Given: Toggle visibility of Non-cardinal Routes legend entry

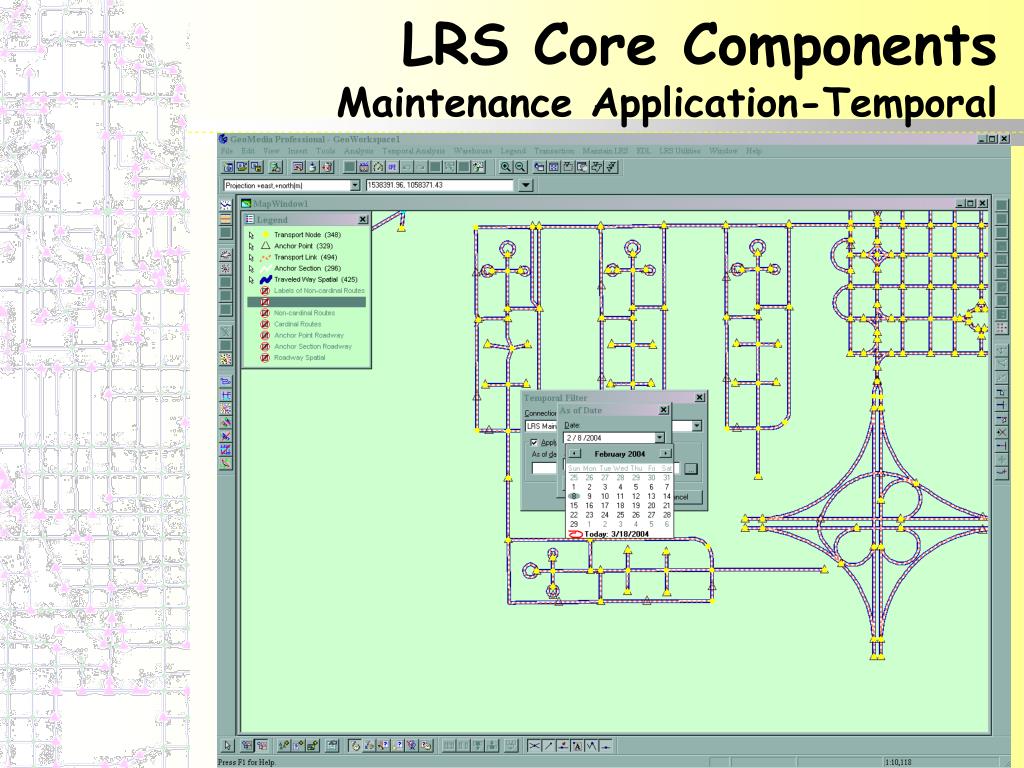Looking at the screenshot, I should point(265,313).
